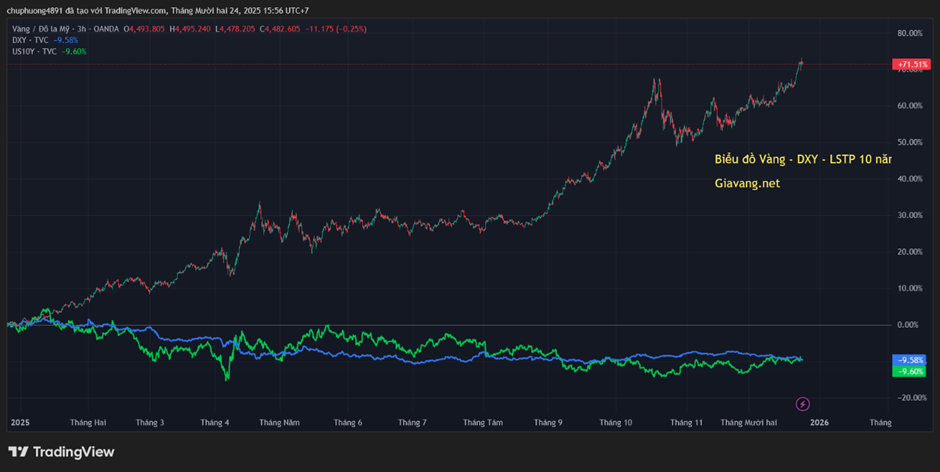The image size is (940, 472).
Task: Click the 80.00% price scale label
Action: pos(908,33)
